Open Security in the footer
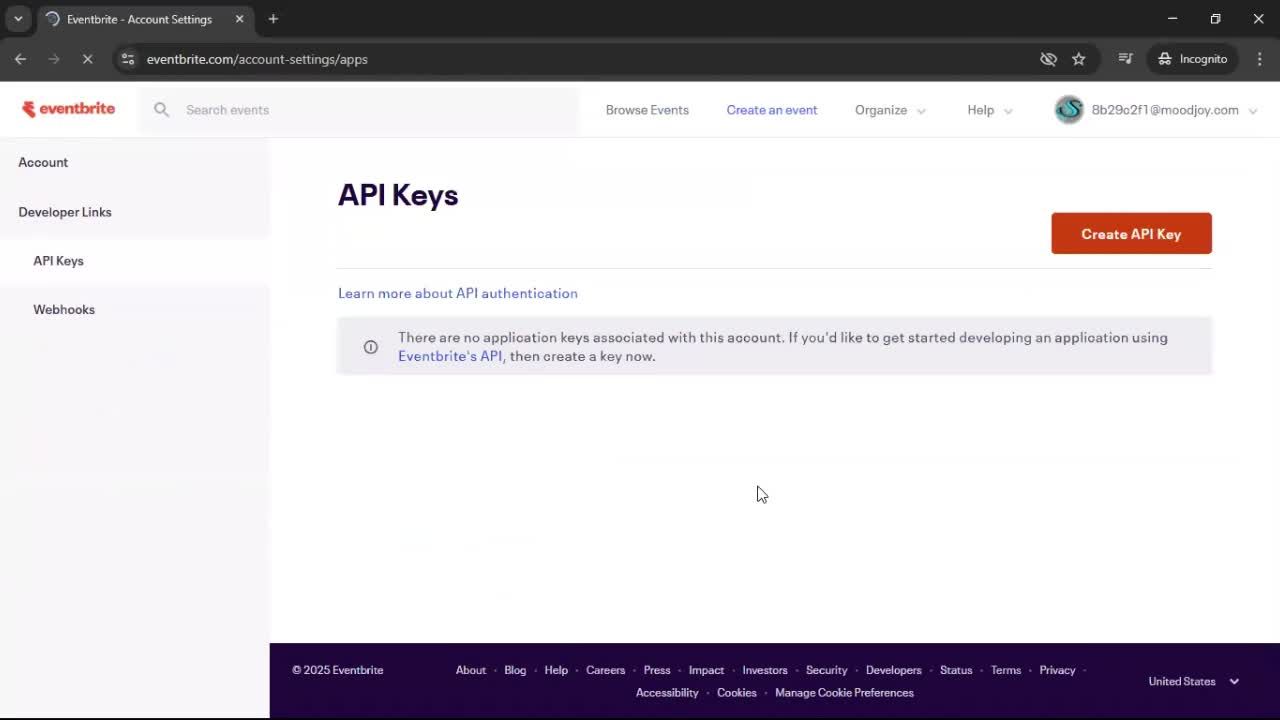The image size is (1280, 720). [x=826, y=670]
